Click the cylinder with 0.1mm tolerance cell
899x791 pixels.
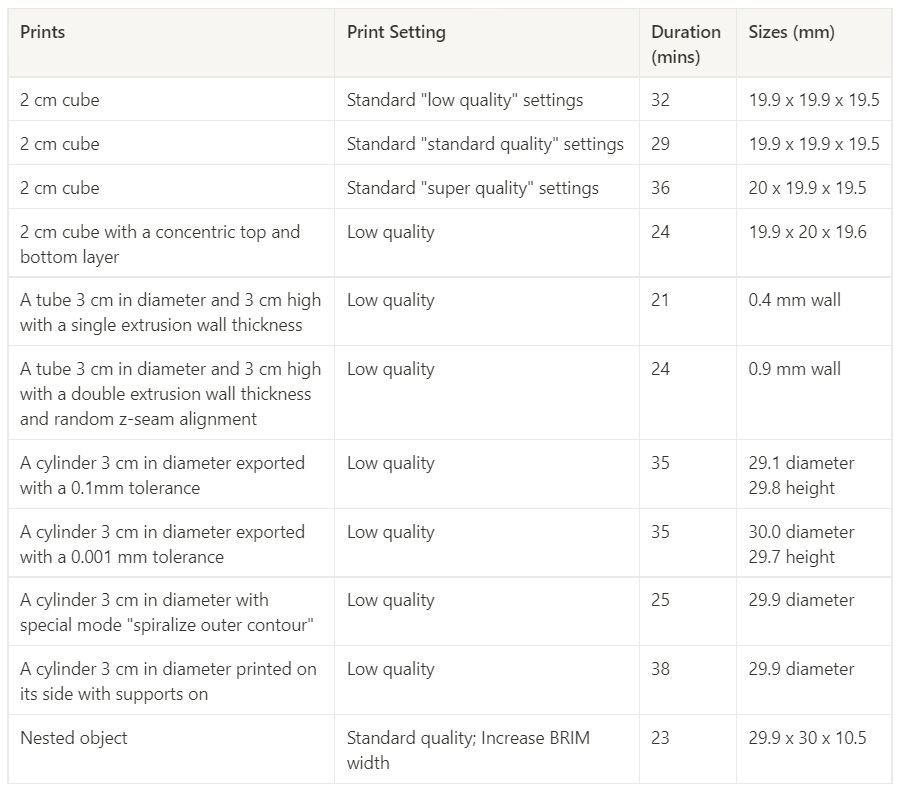(x=162, y=475)
